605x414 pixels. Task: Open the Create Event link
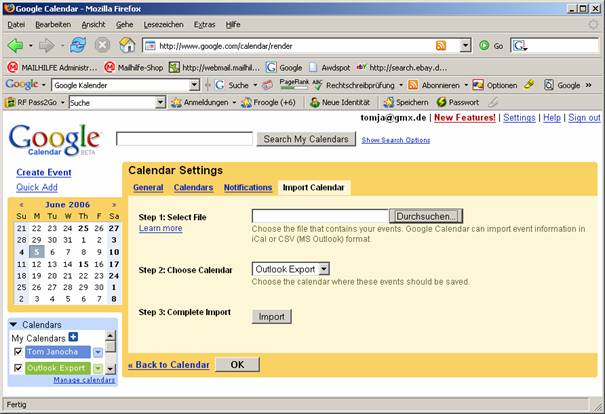click(x=44, y=172)
